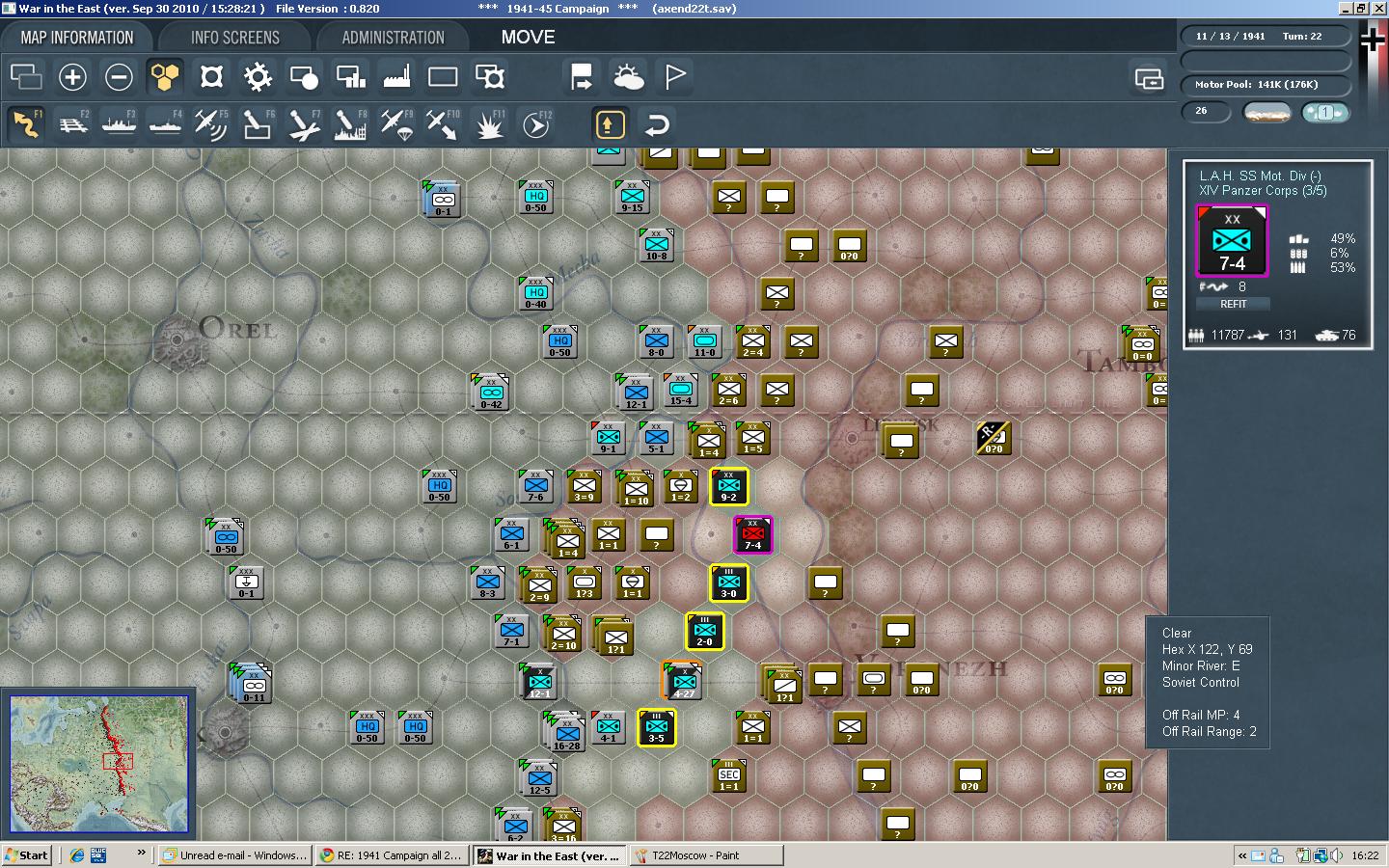Viewport: 1389px width, 868px height.
Task: Select the 4-27 unit counter
Action: tap(683, 681)
